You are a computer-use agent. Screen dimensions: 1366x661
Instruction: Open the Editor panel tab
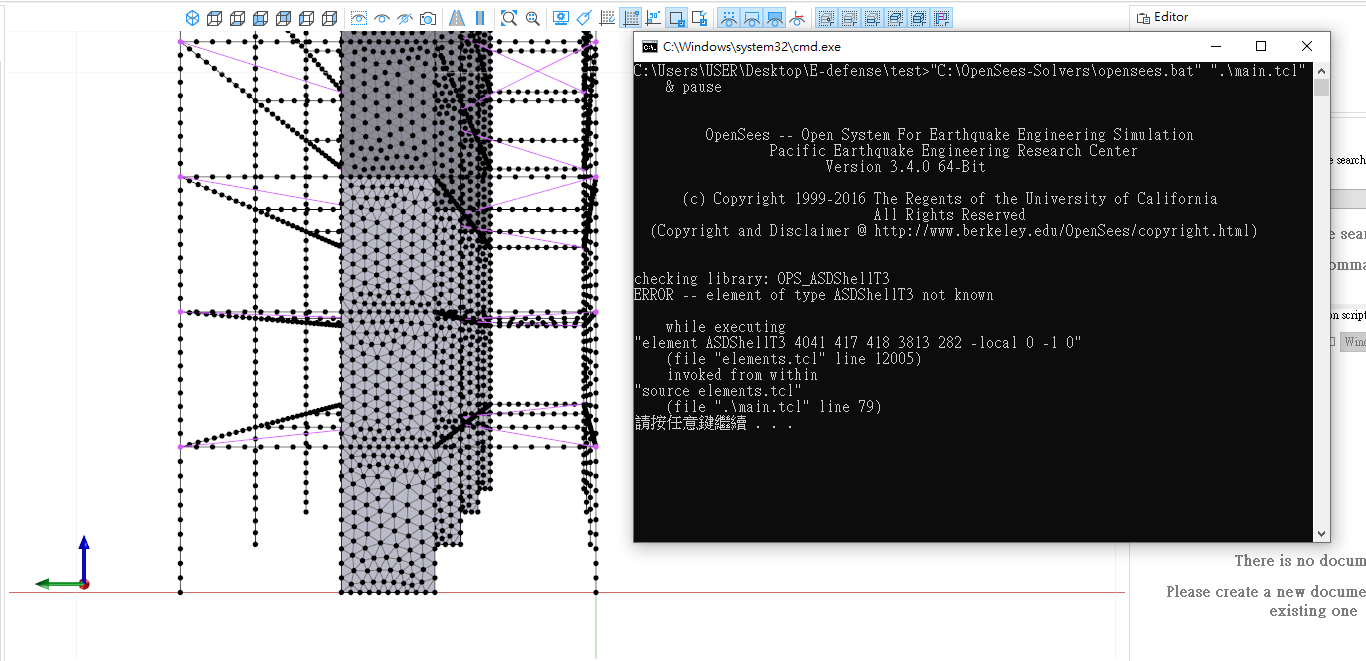[x=1162, y=17]
